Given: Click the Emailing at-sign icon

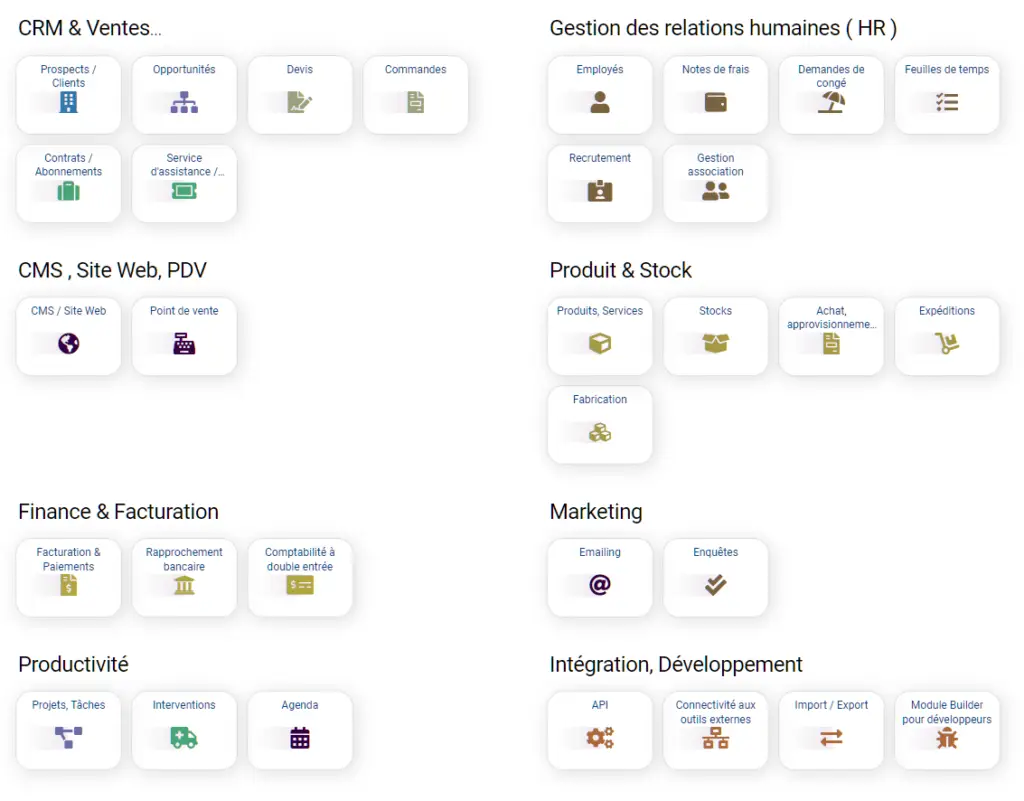Looking at the screenshot, I should pos(600,585).
